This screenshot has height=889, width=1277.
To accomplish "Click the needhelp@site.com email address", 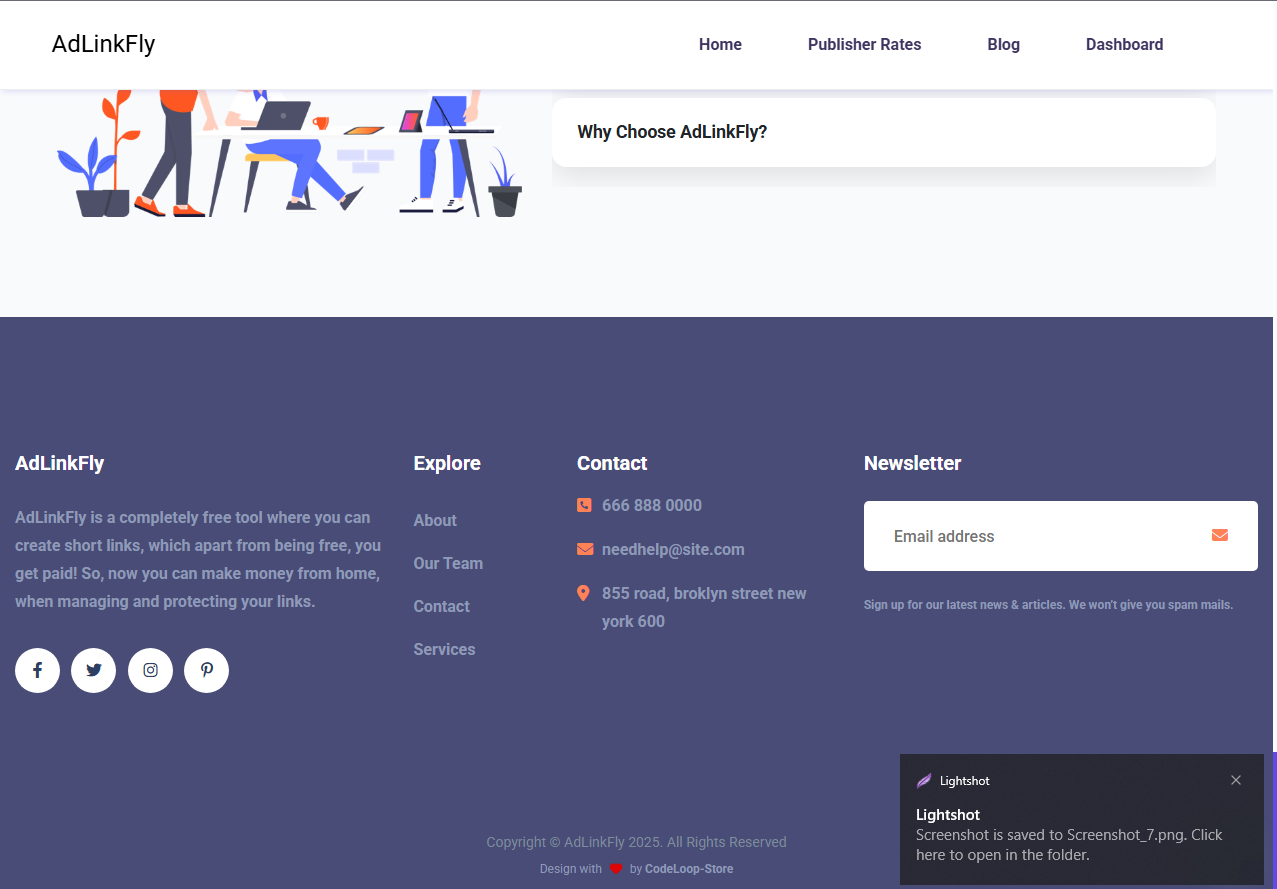I will point(673,549).
